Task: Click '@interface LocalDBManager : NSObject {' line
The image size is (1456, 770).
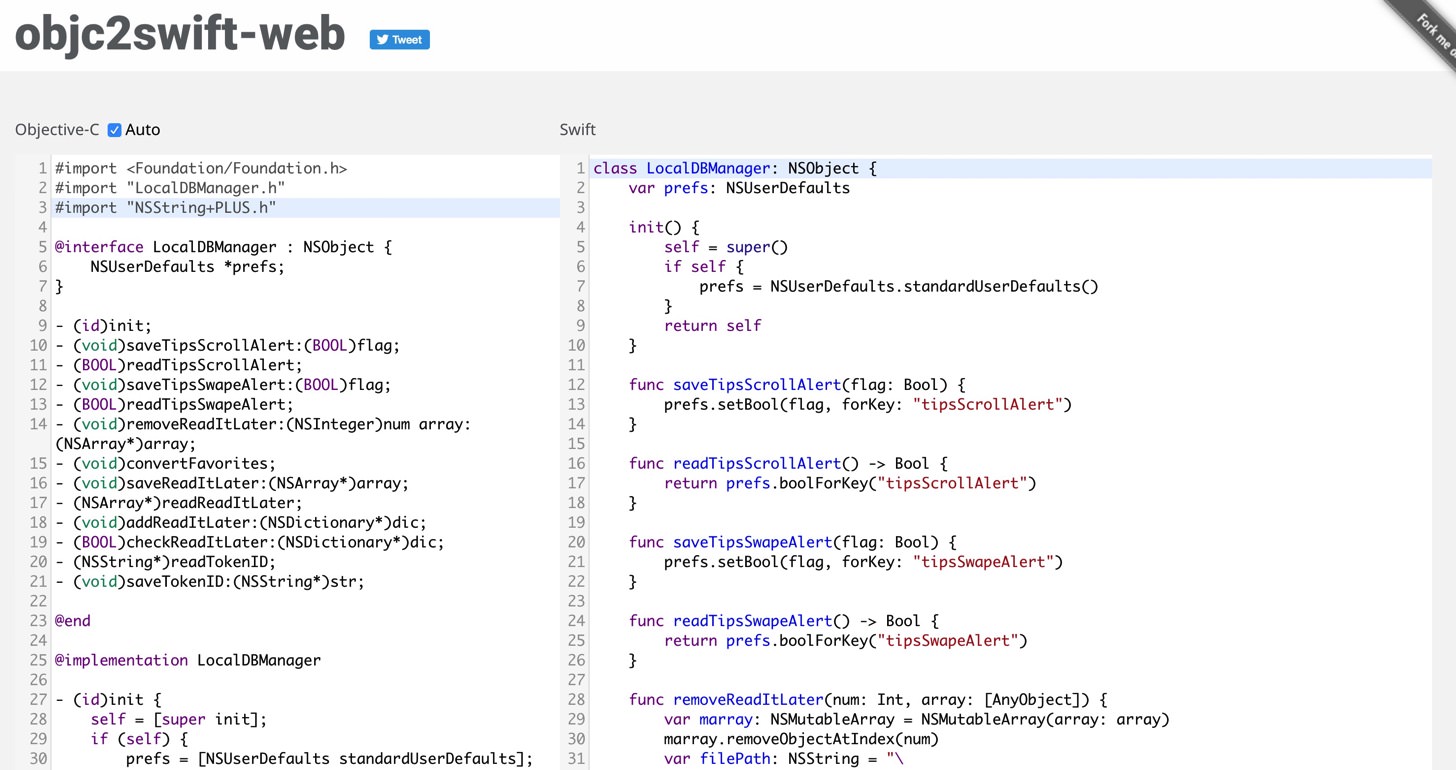Action: point(223,247)
